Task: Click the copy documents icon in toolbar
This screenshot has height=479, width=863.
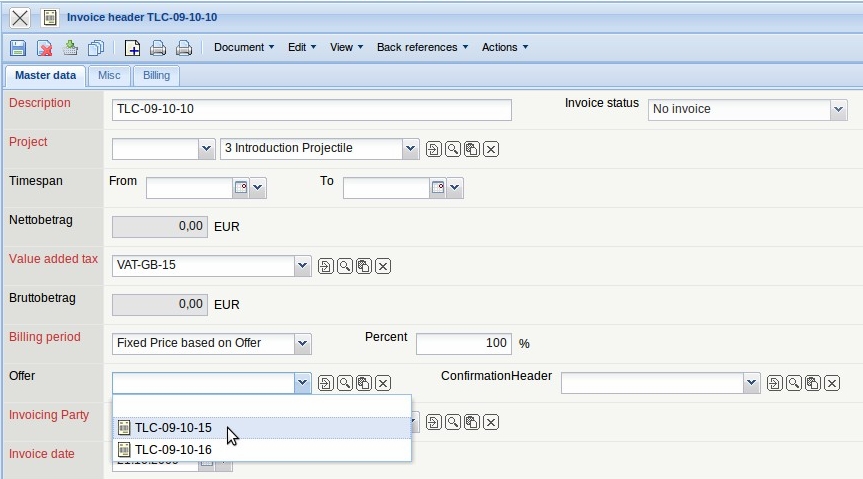Action: (96, 47)
